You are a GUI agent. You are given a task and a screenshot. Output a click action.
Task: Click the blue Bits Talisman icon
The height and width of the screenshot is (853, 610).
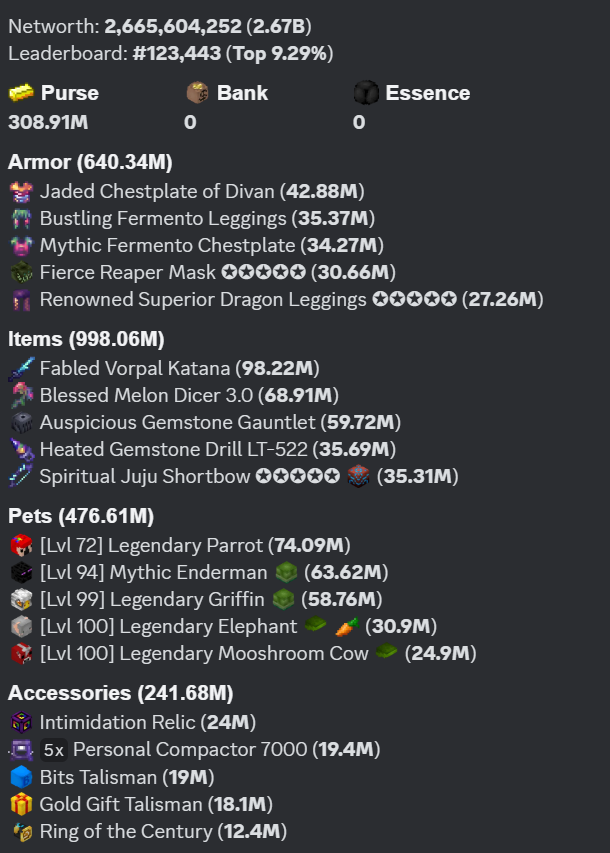click(x=22, y=777)
